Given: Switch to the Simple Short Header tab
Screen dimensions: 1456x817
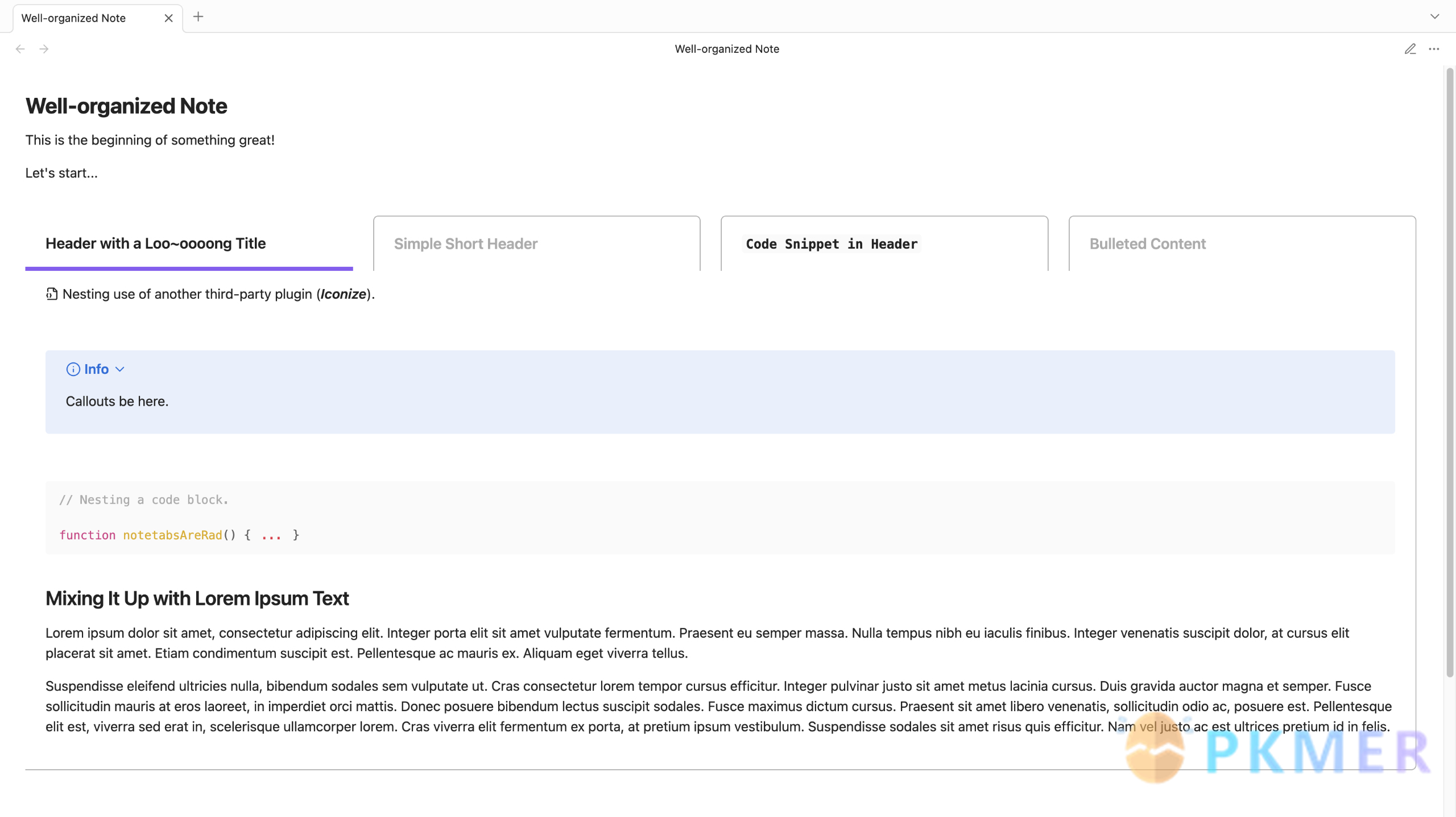Looking at the screenshot, I should (x=536, y=244).
